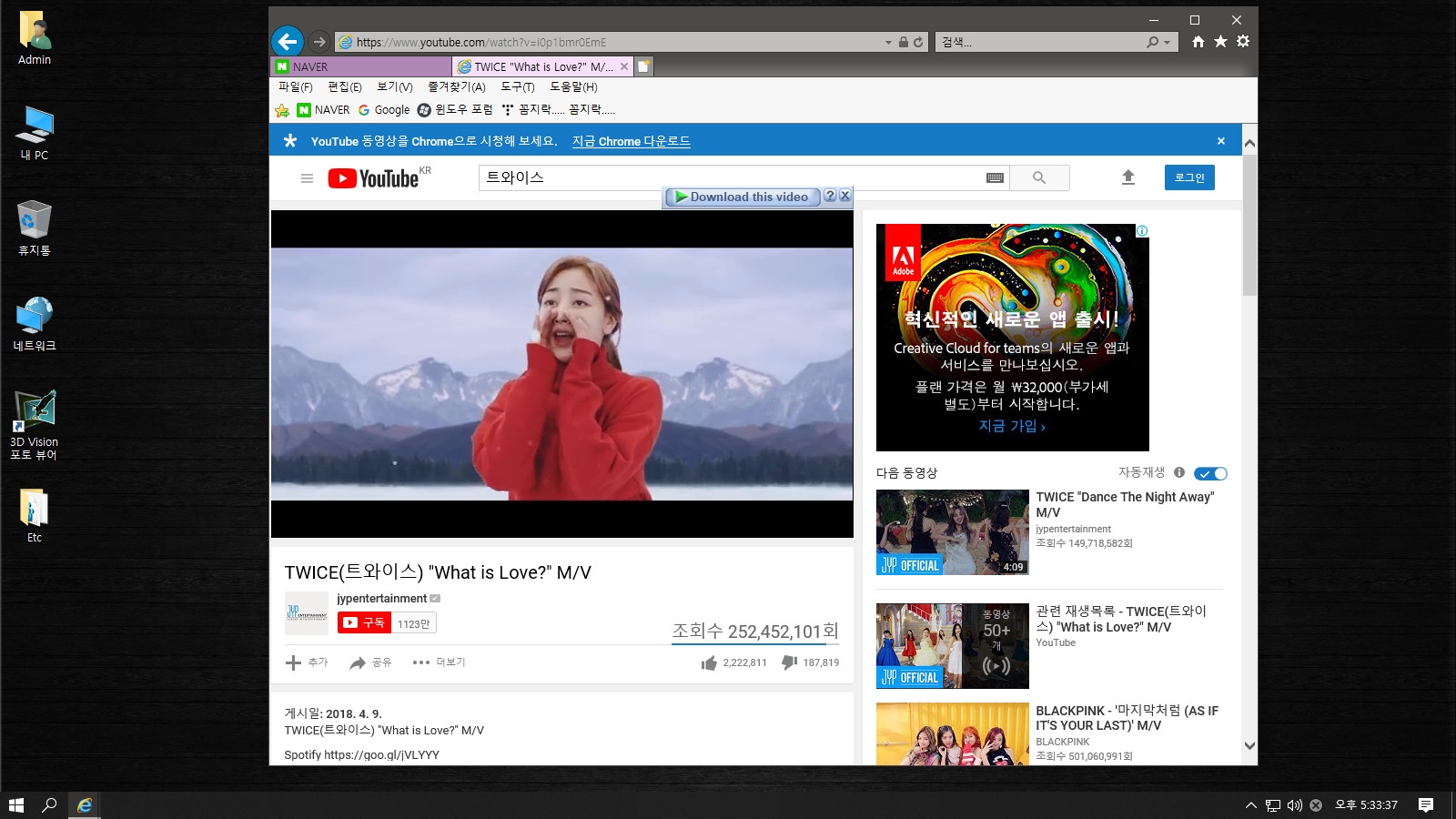1456x819 pixels.
Task: Click the help question mark on download bar
Action: [830, 196]
